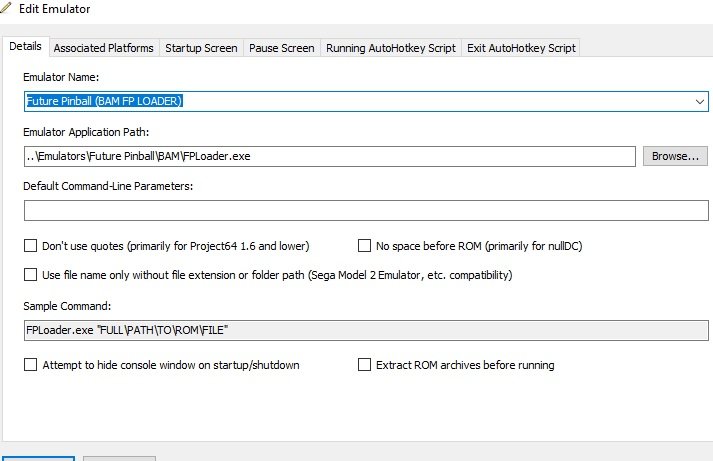Click the Sample Command: label

point(67,306)
